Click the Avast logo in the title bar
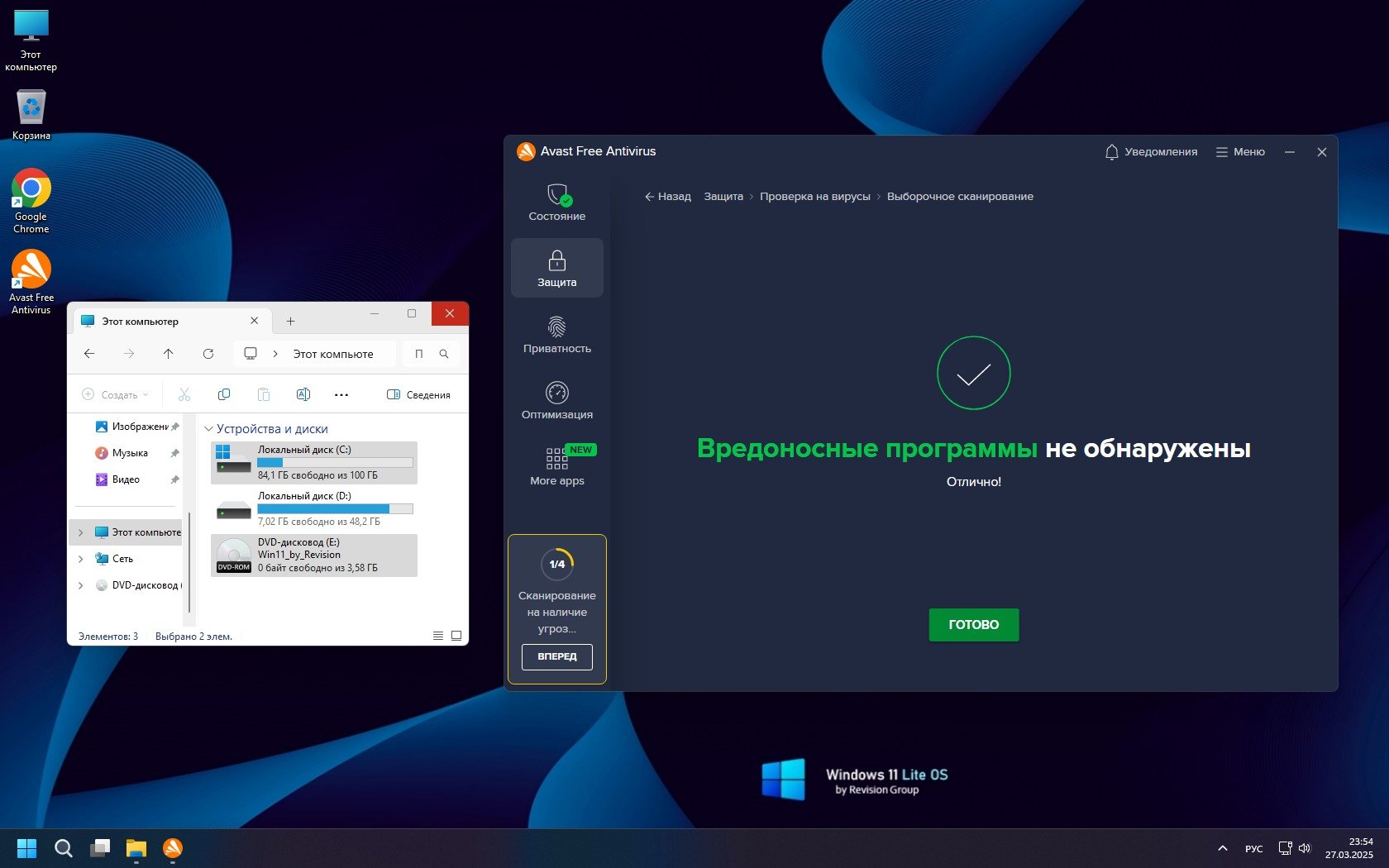Screen dimensions: 1389x868 click(526, 151)
